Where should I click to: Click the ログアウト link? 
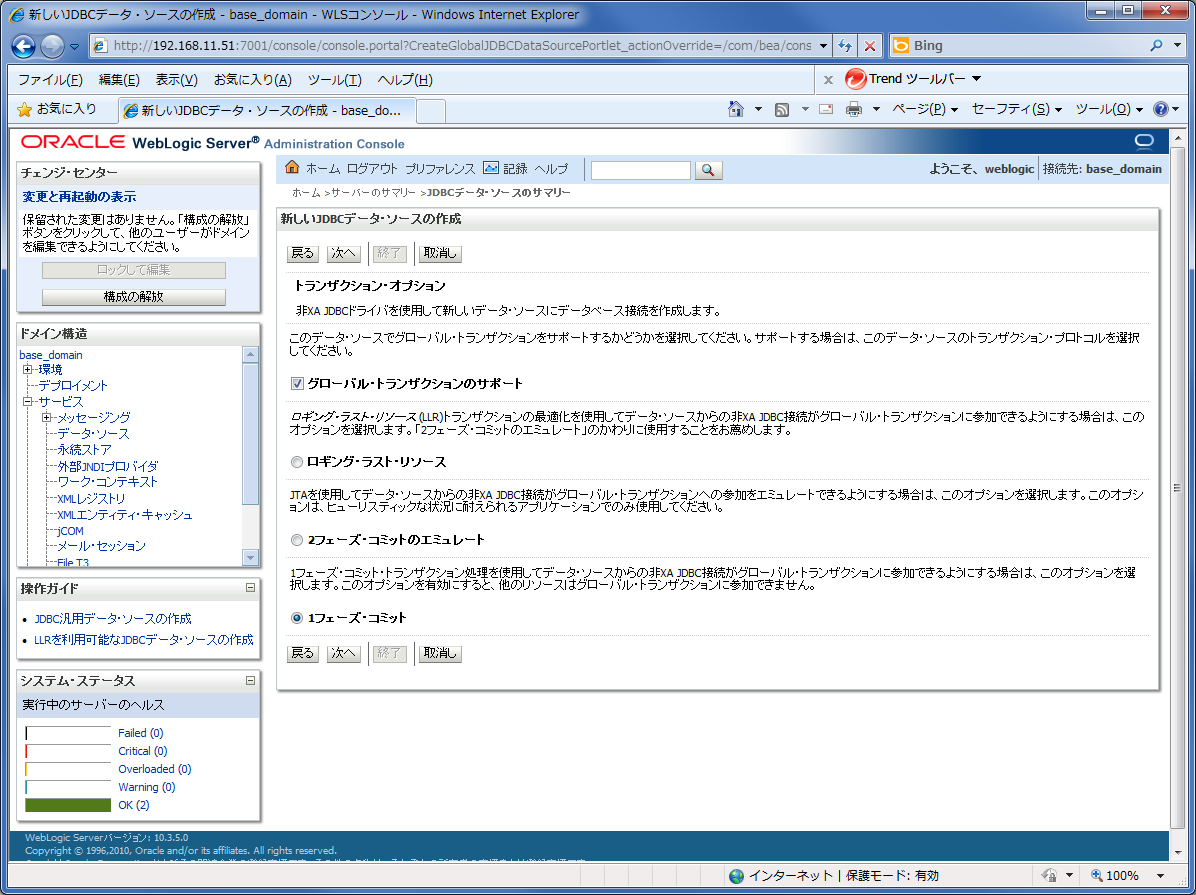[x=372, y=169]
